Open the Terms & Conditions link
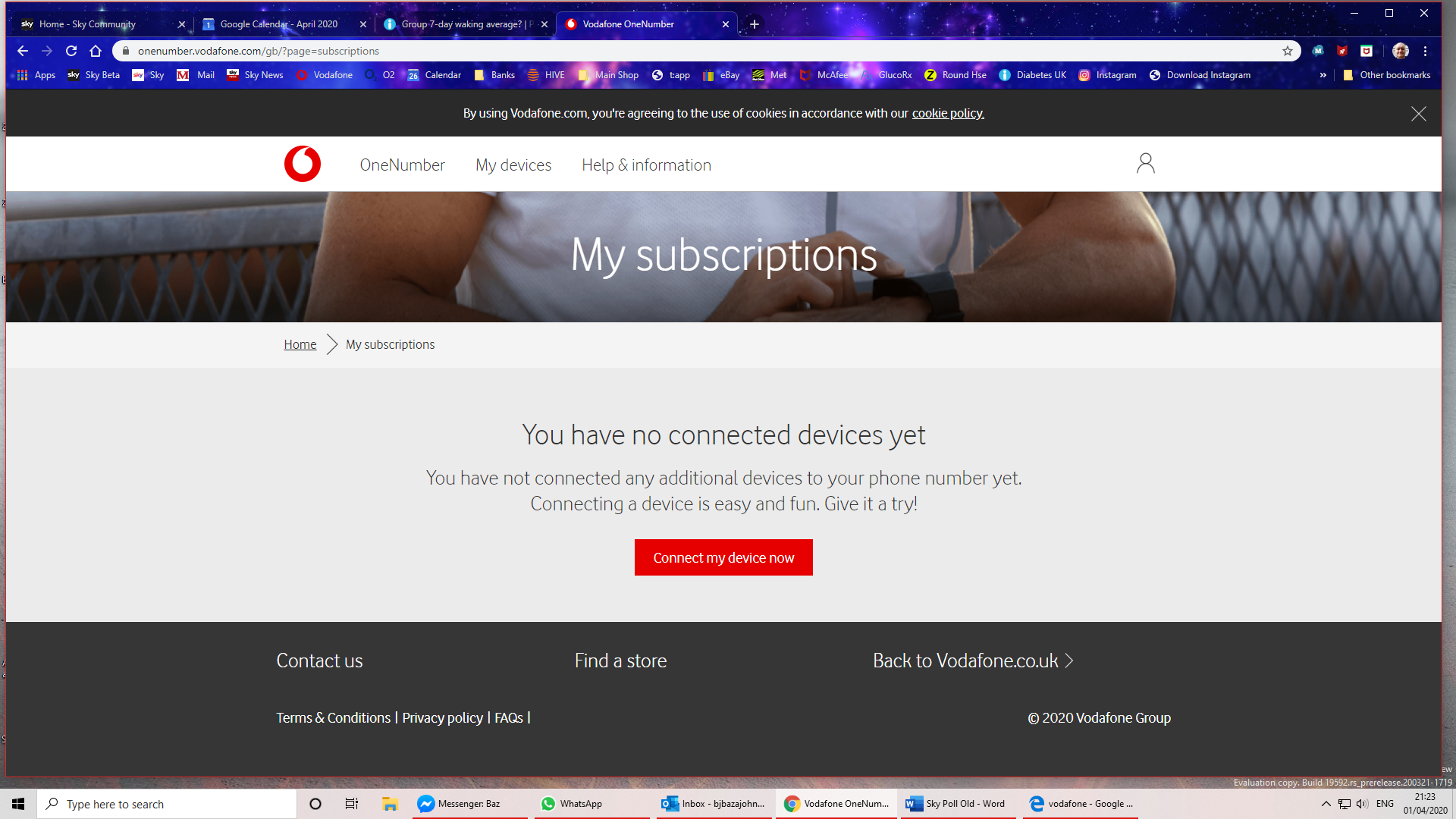The width and height of the screenshot is (1456, 819). [x=333, y=717]
